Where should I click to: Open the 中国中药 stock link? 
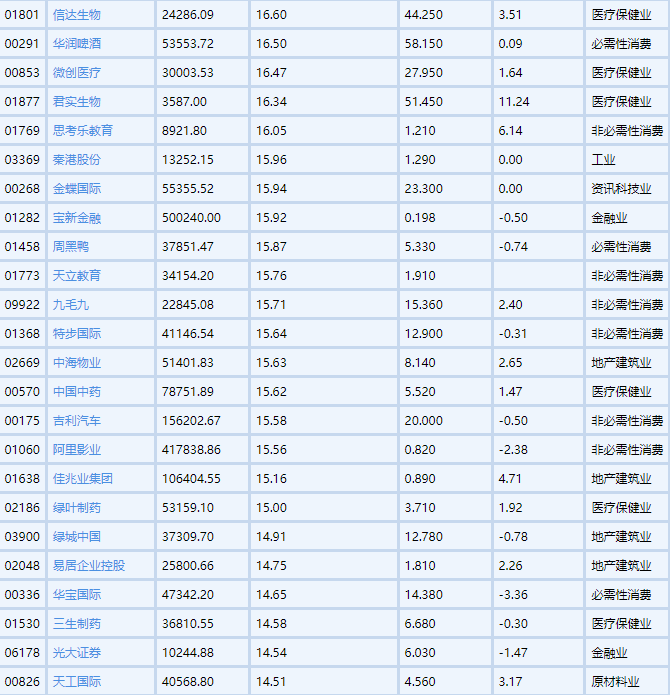point(77,392)
